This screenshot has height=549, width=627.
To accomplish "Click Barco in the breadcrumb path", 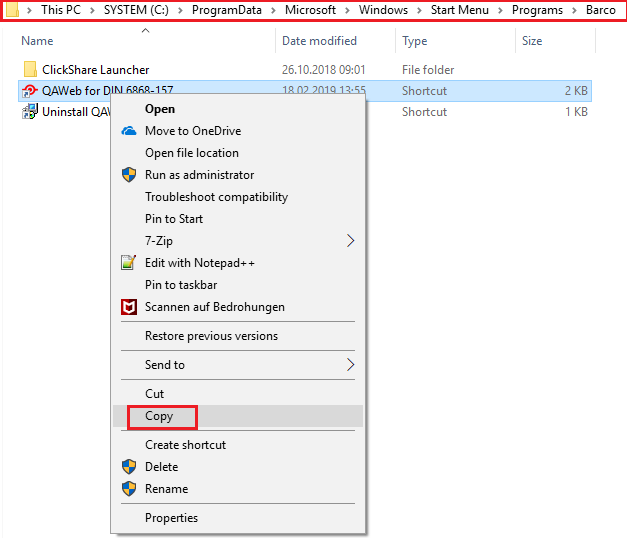I will [x=601, y=10].
